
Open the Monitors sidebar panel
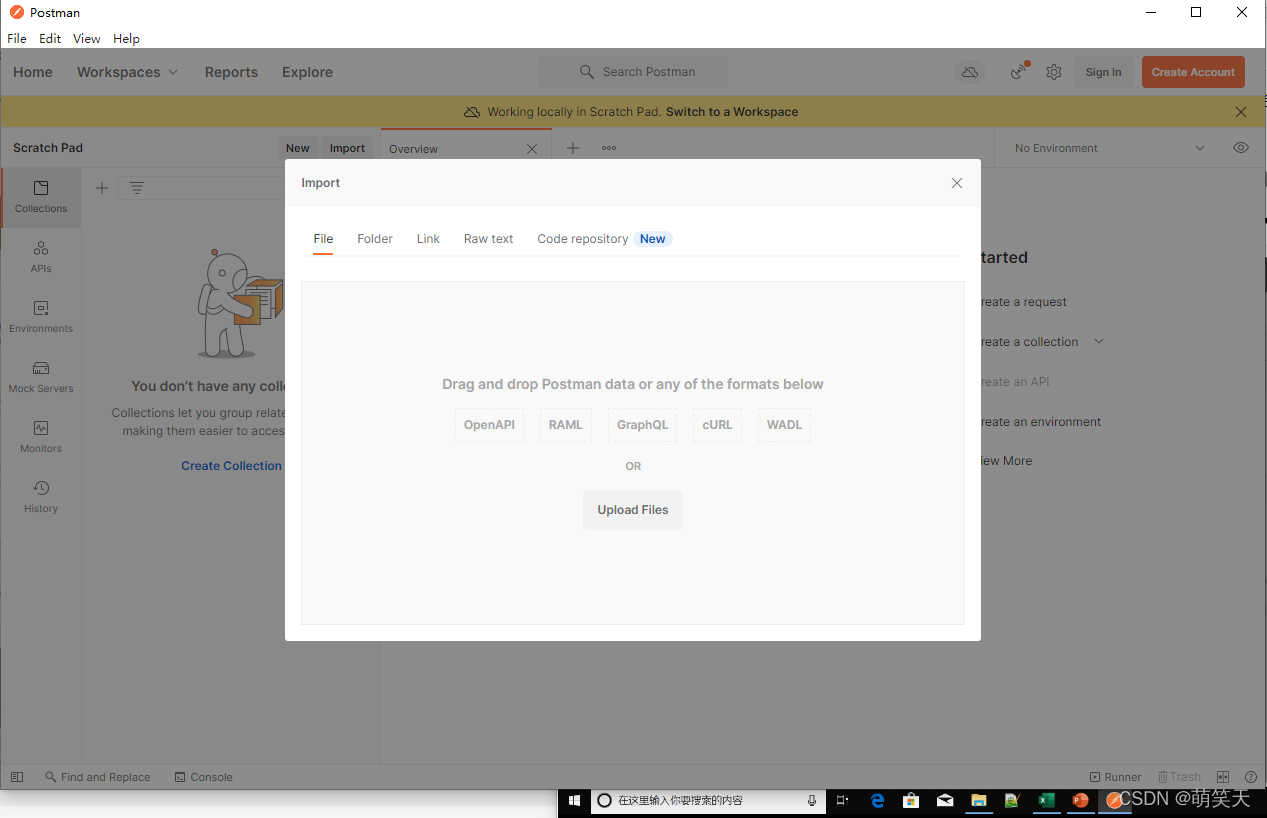41,437
